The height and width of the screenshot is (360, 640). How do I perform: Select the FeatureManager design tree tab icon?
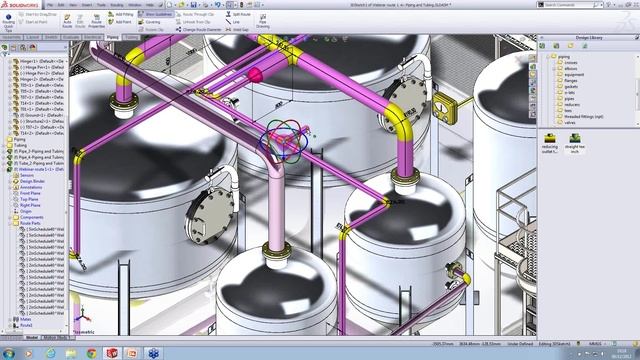[5, 47]
